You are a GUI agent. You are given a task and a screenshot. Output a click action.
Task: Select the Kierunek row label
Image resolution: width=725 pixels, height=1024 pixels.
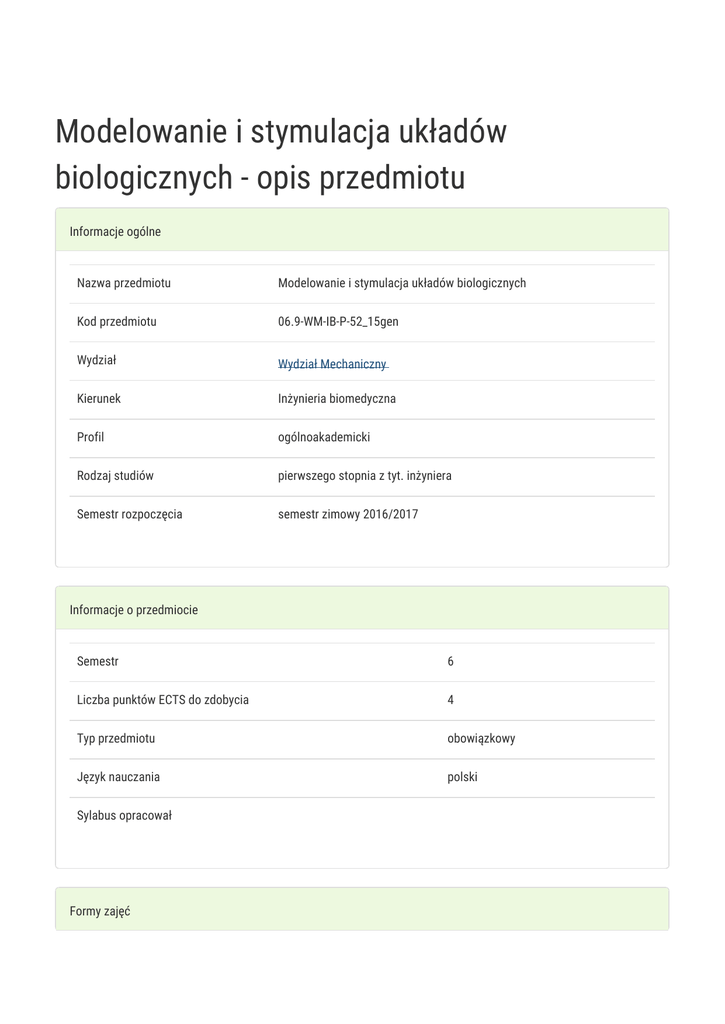tap(99, 399)
